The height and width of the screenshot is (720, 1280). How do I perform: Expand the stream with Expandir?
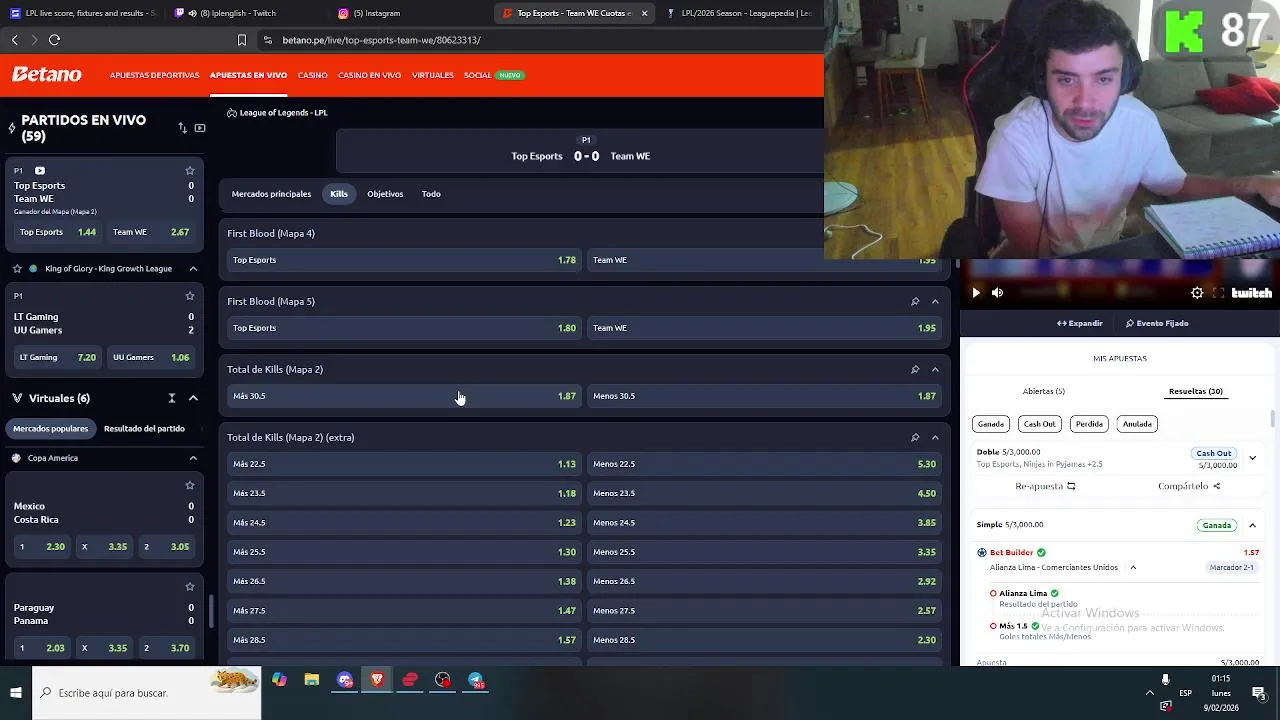[x=1080, y=324]
